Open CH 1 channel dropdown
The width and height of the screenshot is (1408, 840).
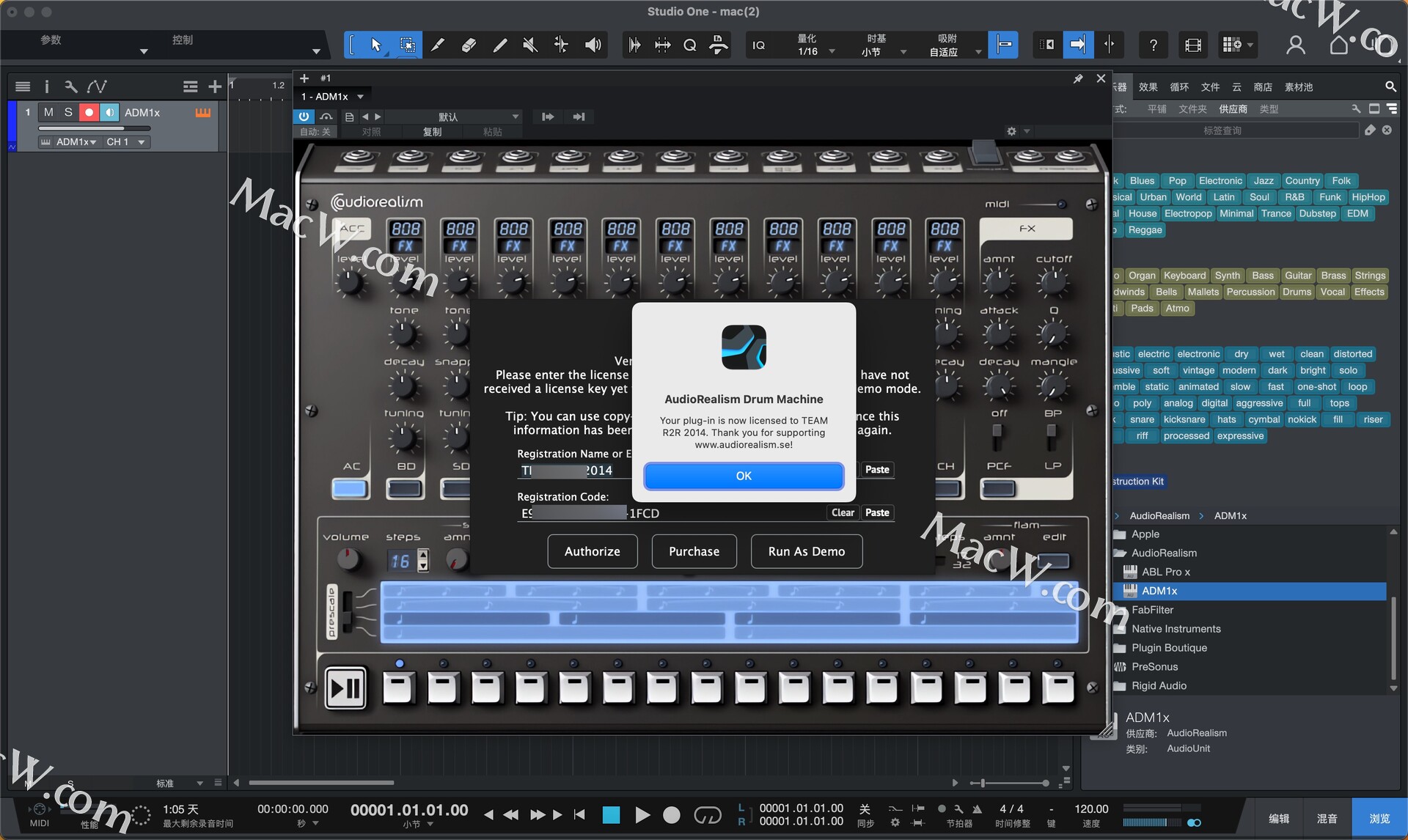pyautogui.click(x=125, y=142)
